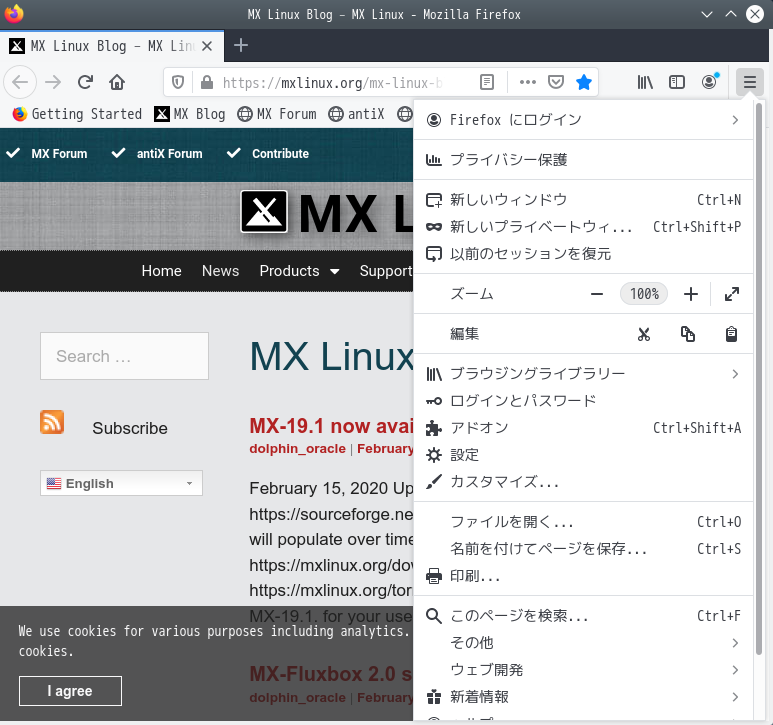Click the forward navigation arrow
This screenshot has height=725, width=773.
[x=53, y=82]
